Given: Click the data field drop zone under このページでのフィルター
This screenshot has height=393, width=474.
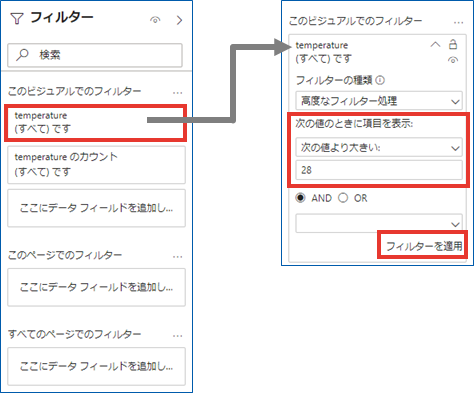Looking at the screenshot, I should point(96,287).
